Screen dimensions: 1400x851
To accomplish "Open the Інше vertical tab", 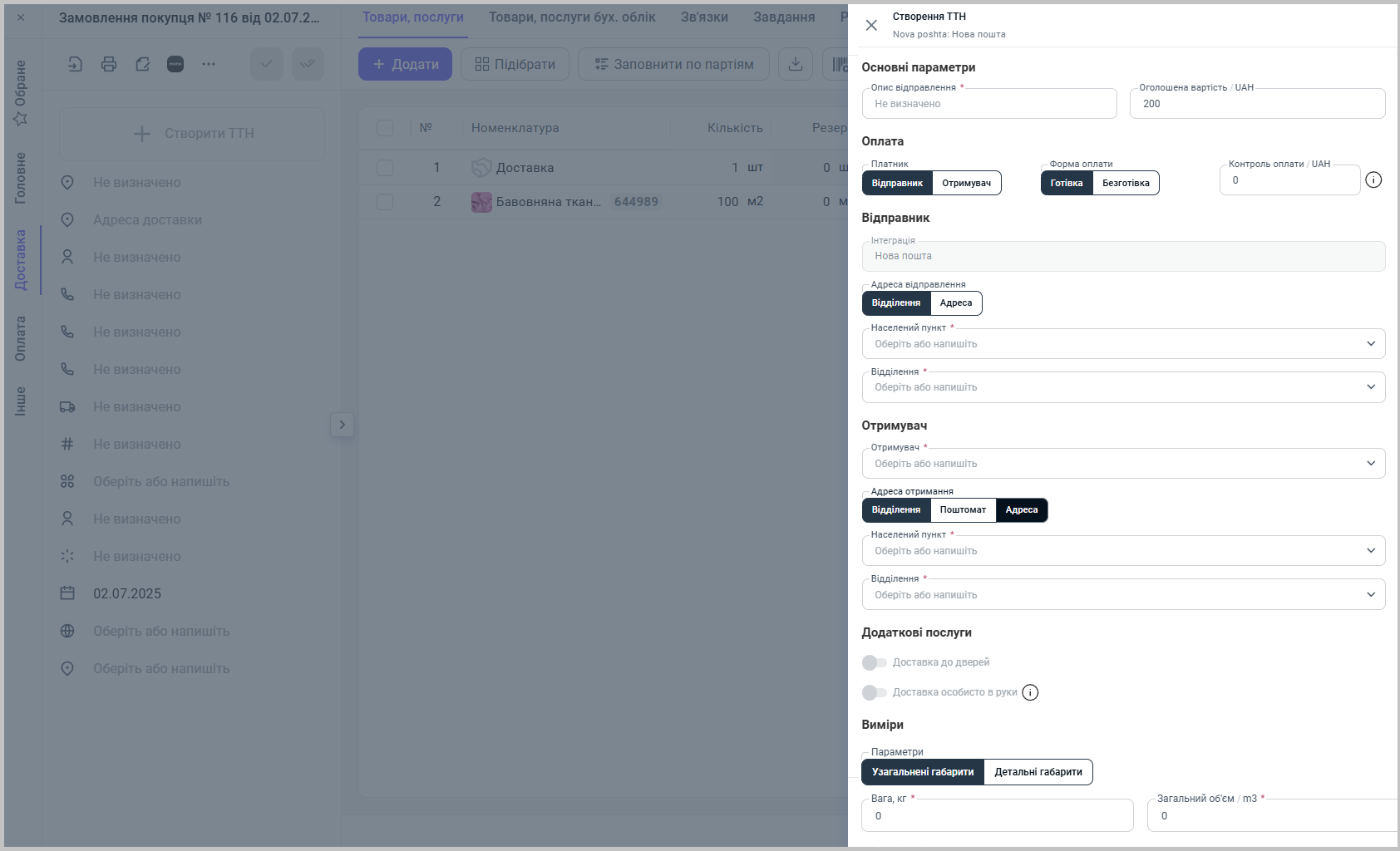I will point(21,401).
